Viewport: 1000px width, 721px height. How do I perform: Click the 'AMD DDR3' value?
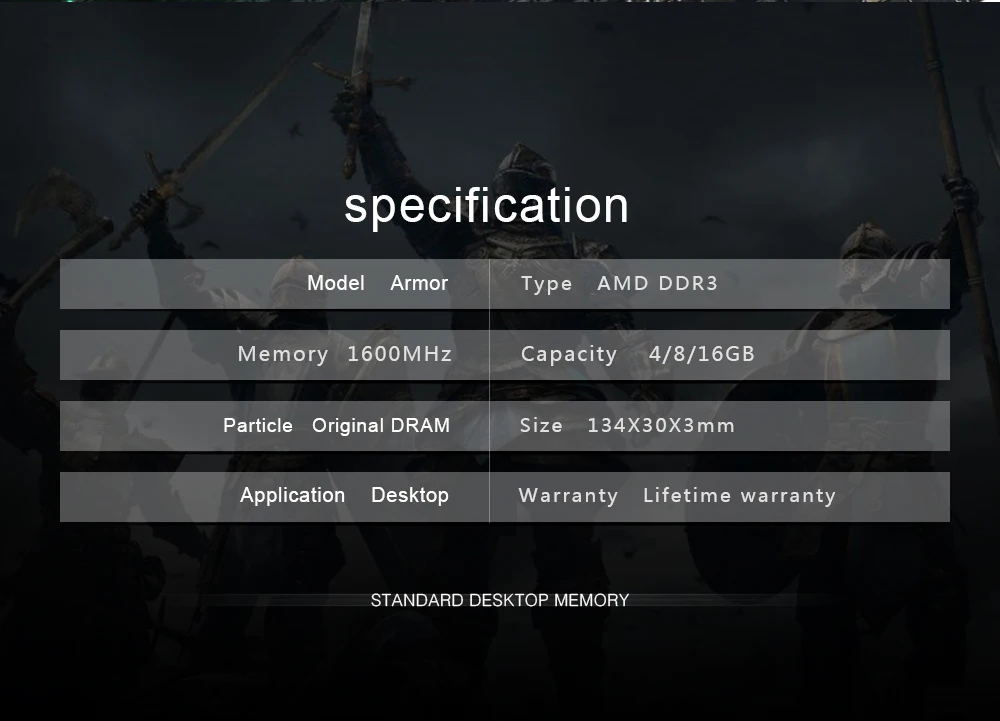click(658, 283)
